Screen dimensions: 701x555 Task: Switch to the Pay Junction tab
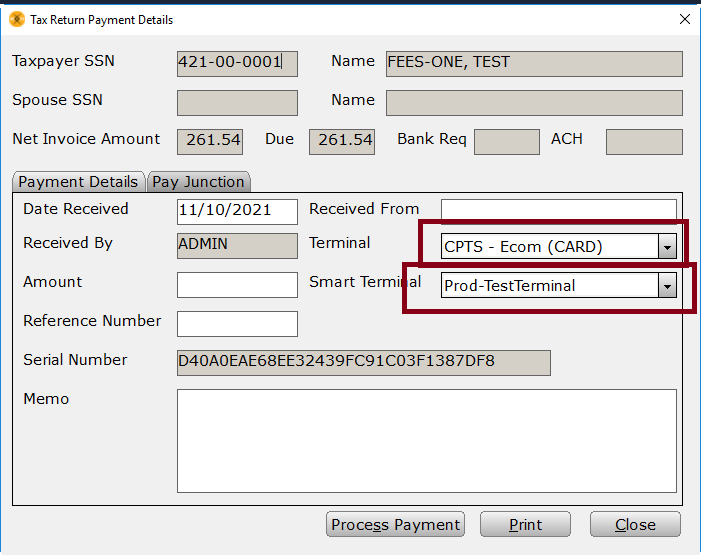click(198, 182)
